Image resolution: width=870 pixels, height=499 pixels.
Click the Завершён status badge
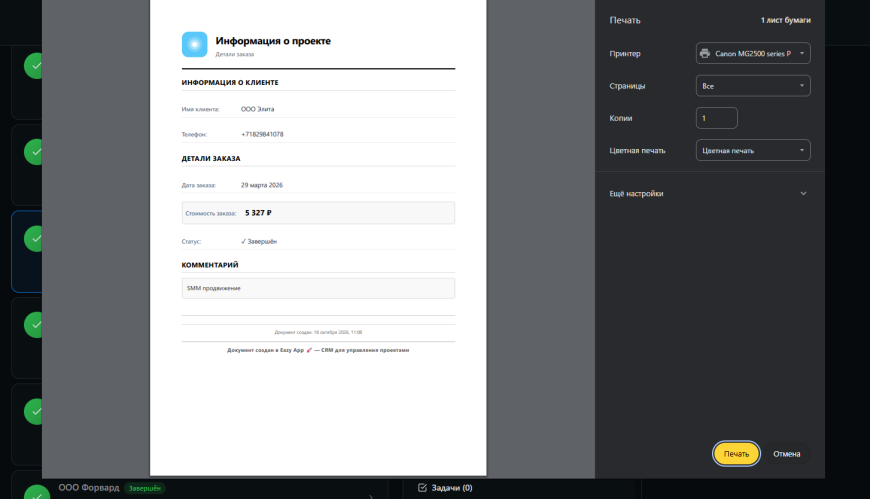(x=144, y=488)
